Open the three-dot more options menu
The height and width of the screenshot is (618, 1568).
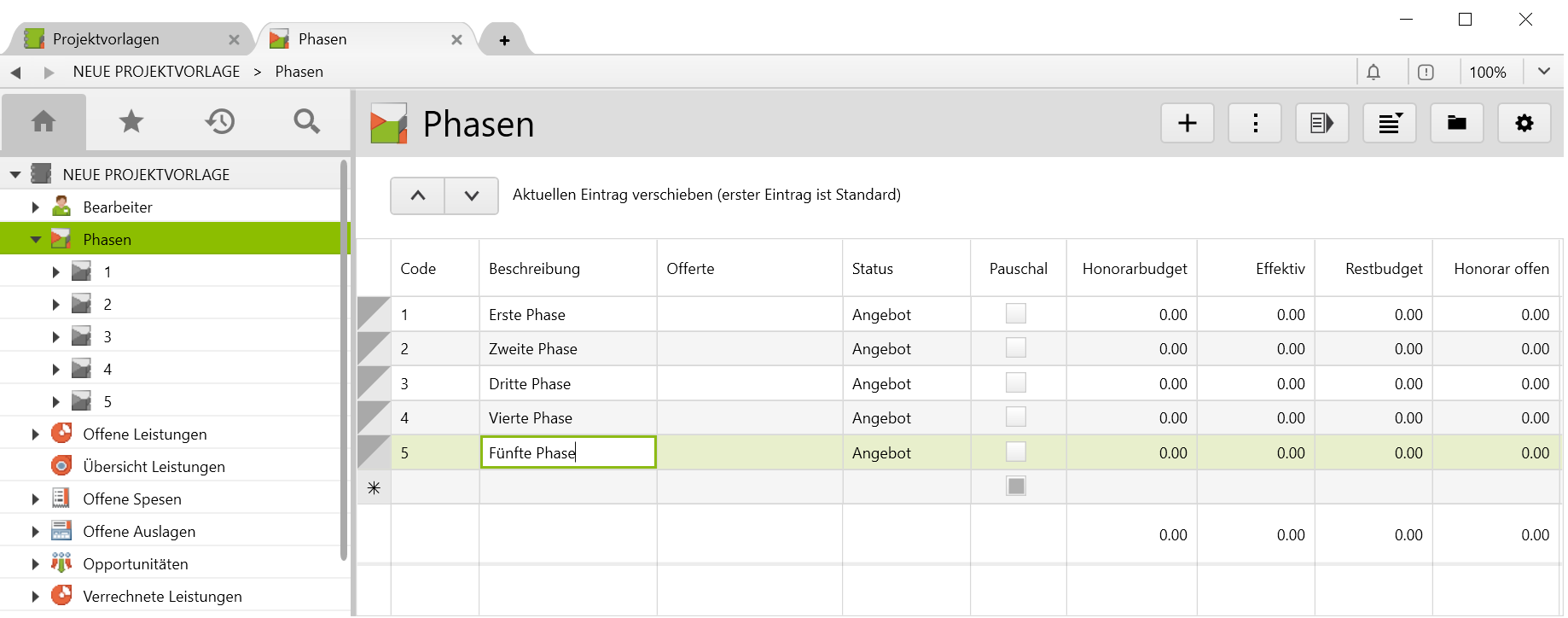pyautogui.click(x=1254, y=124)
